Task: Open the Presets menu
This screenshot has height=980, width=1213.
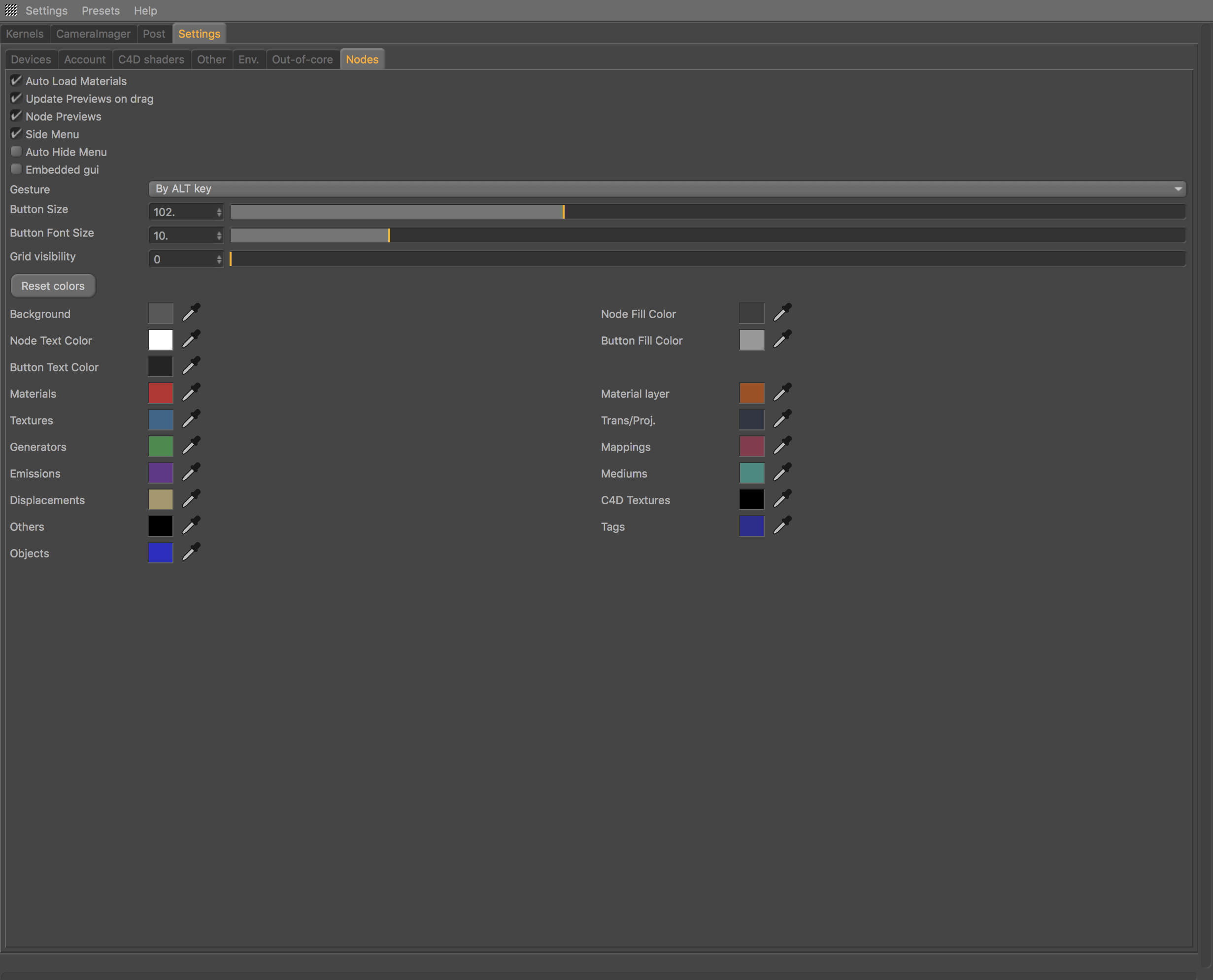Action: pyautogui.click(x=101, y=10)
